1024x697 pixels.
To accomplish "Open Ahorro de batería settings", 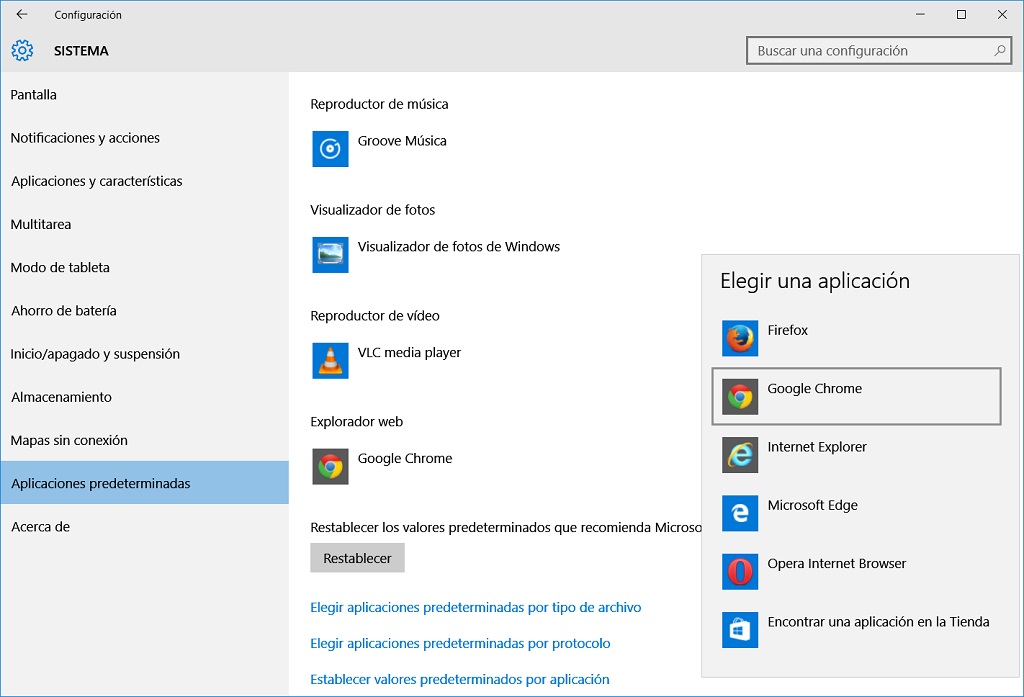I will [144, 310].
